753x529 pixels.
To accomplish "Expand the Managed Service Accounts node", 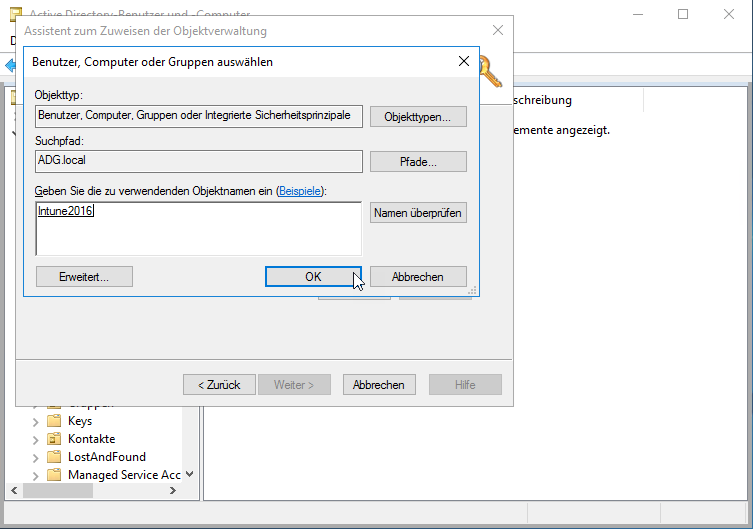I will pyautogui.click(x=36, y=475).
